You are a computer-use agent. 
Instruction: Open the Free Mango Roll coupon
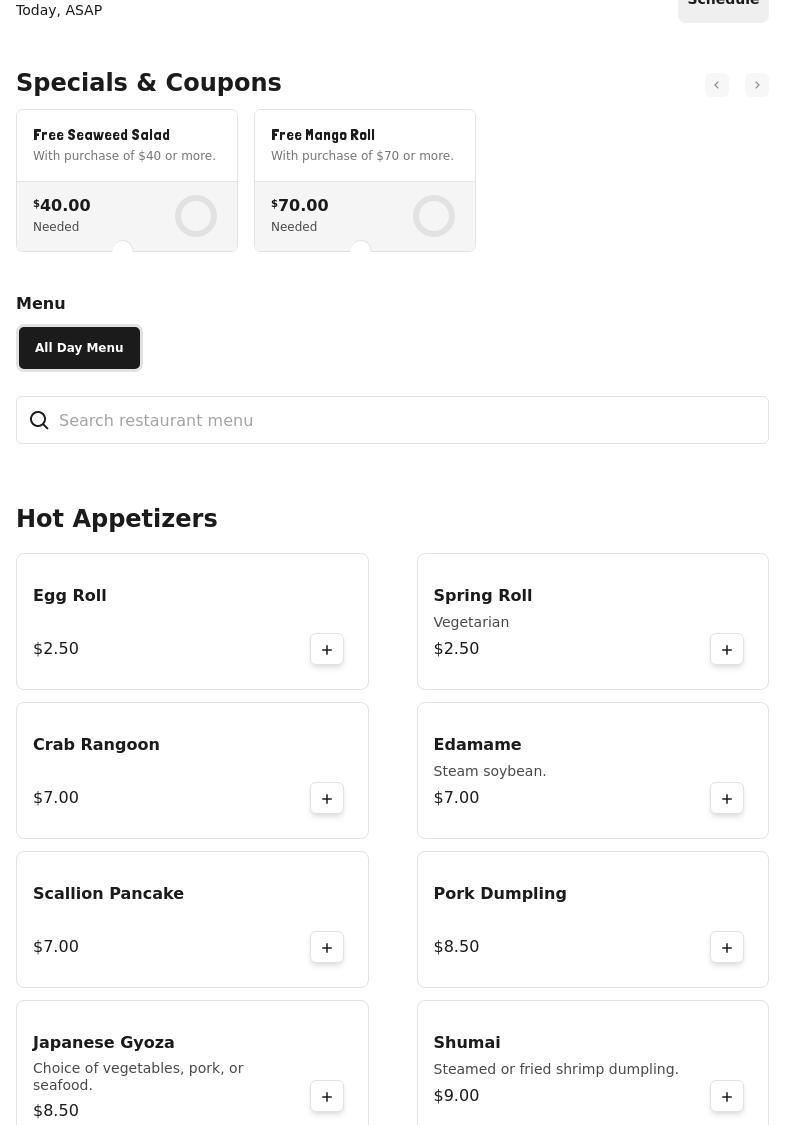pyautogui.click(x=364, y=145)
